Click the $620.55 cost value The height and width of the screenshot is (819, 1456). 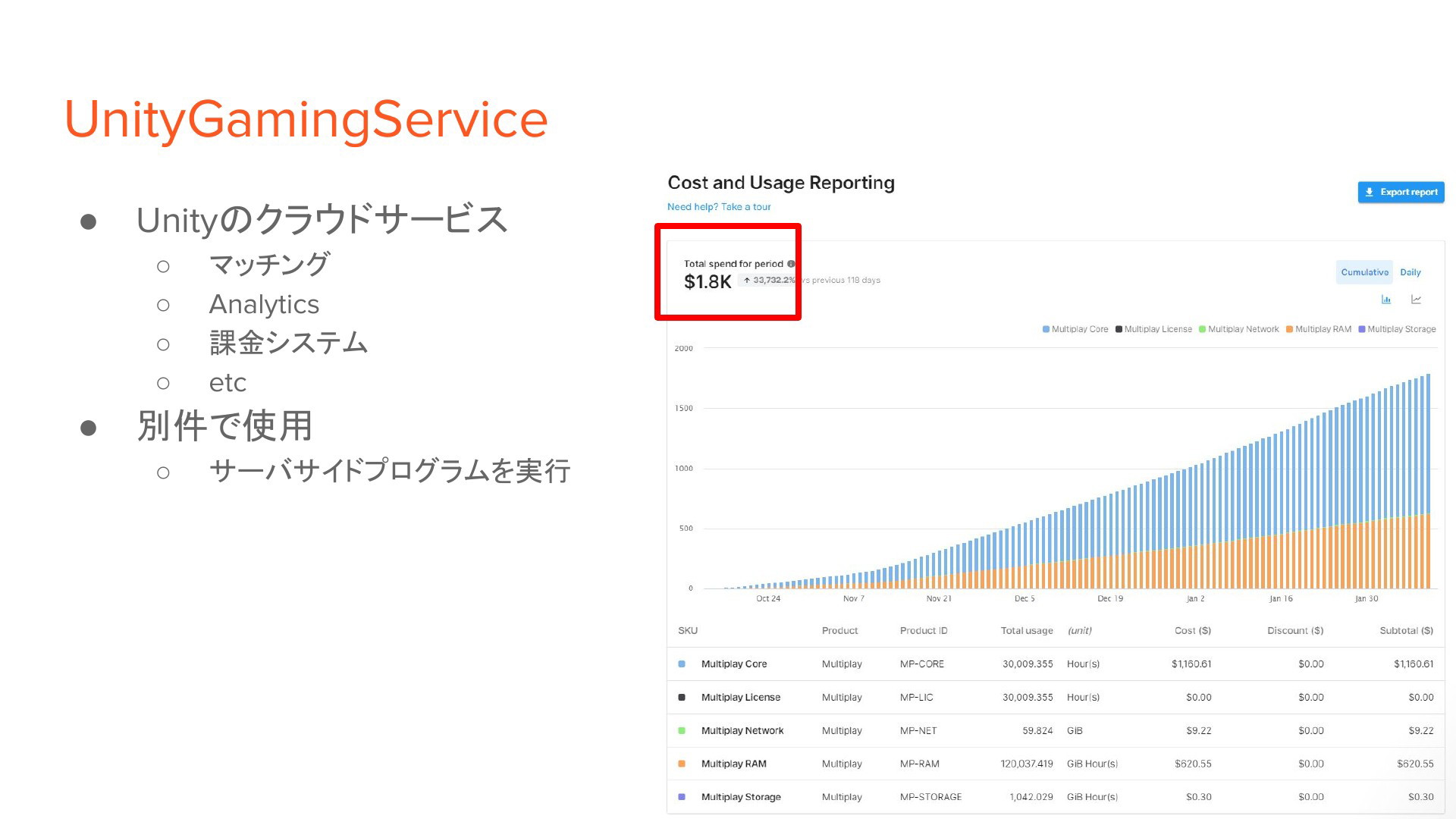(1193, 764)
